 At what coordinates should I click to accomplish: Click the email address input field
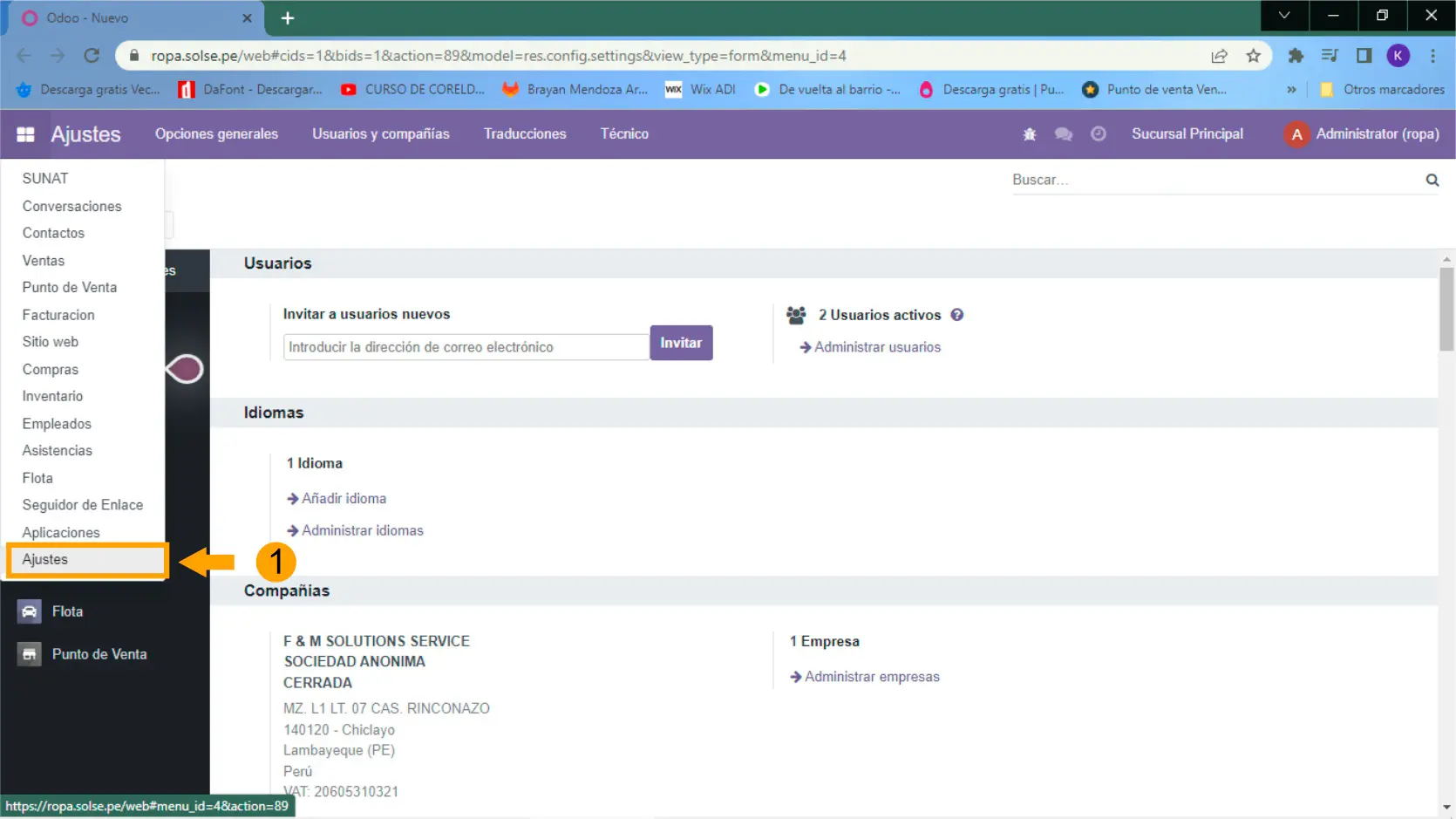pyautogui.click(x=466, y=347)
